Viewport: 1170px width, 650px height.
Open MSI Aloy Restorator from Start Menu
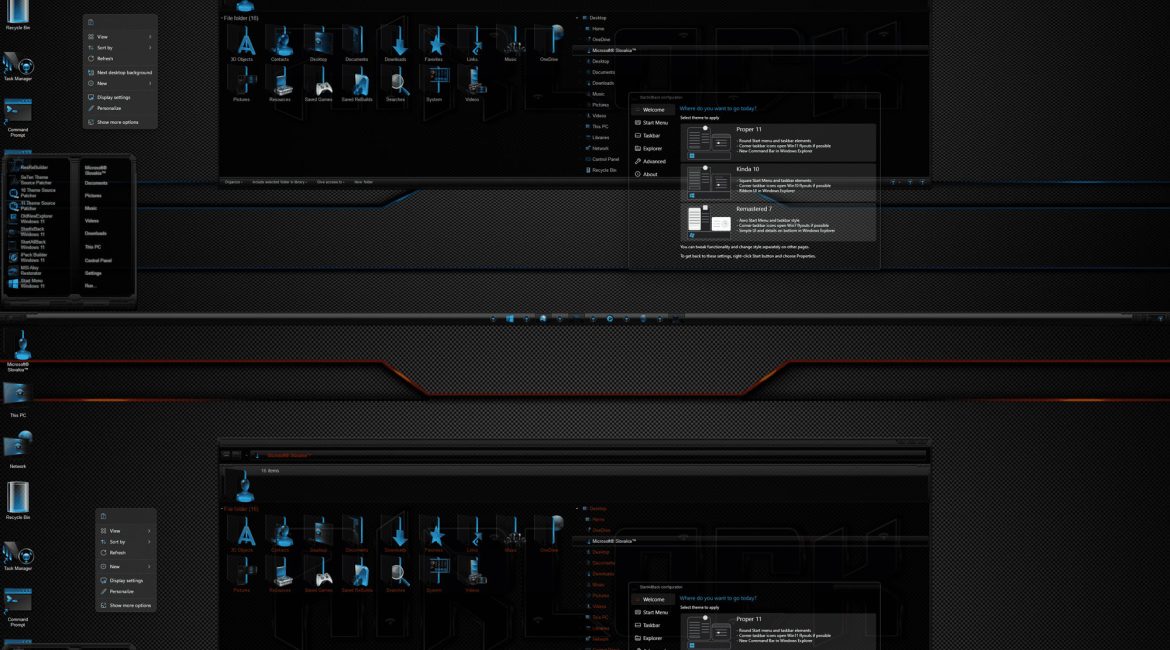click(35, 271)
